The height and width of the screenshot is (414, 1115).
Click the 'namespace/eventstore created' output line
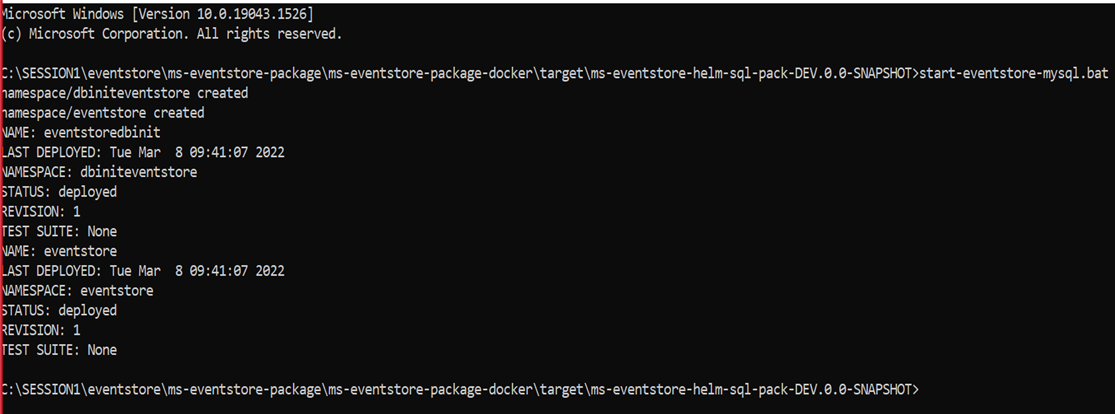click(102, 113)
